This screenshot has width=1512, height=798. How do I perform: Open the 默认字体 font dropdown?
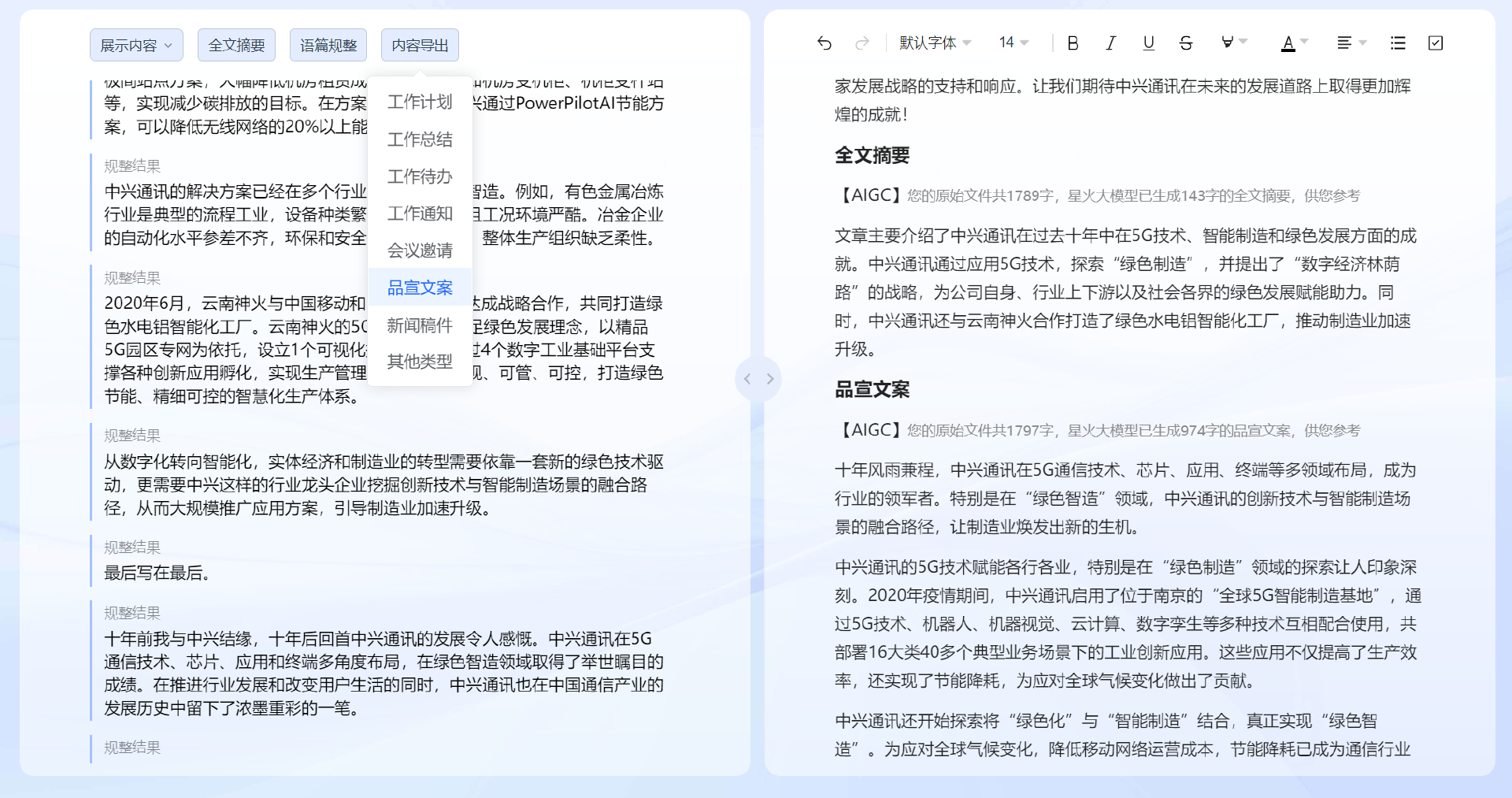936,43
